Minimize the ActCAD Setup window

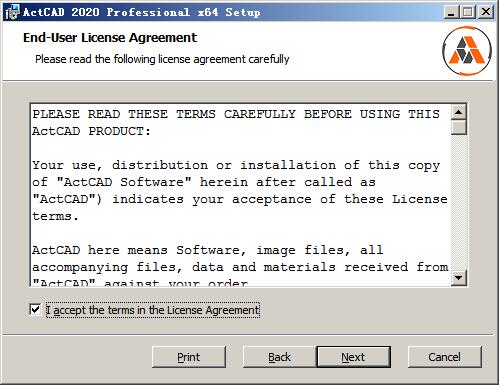point(451,12)
